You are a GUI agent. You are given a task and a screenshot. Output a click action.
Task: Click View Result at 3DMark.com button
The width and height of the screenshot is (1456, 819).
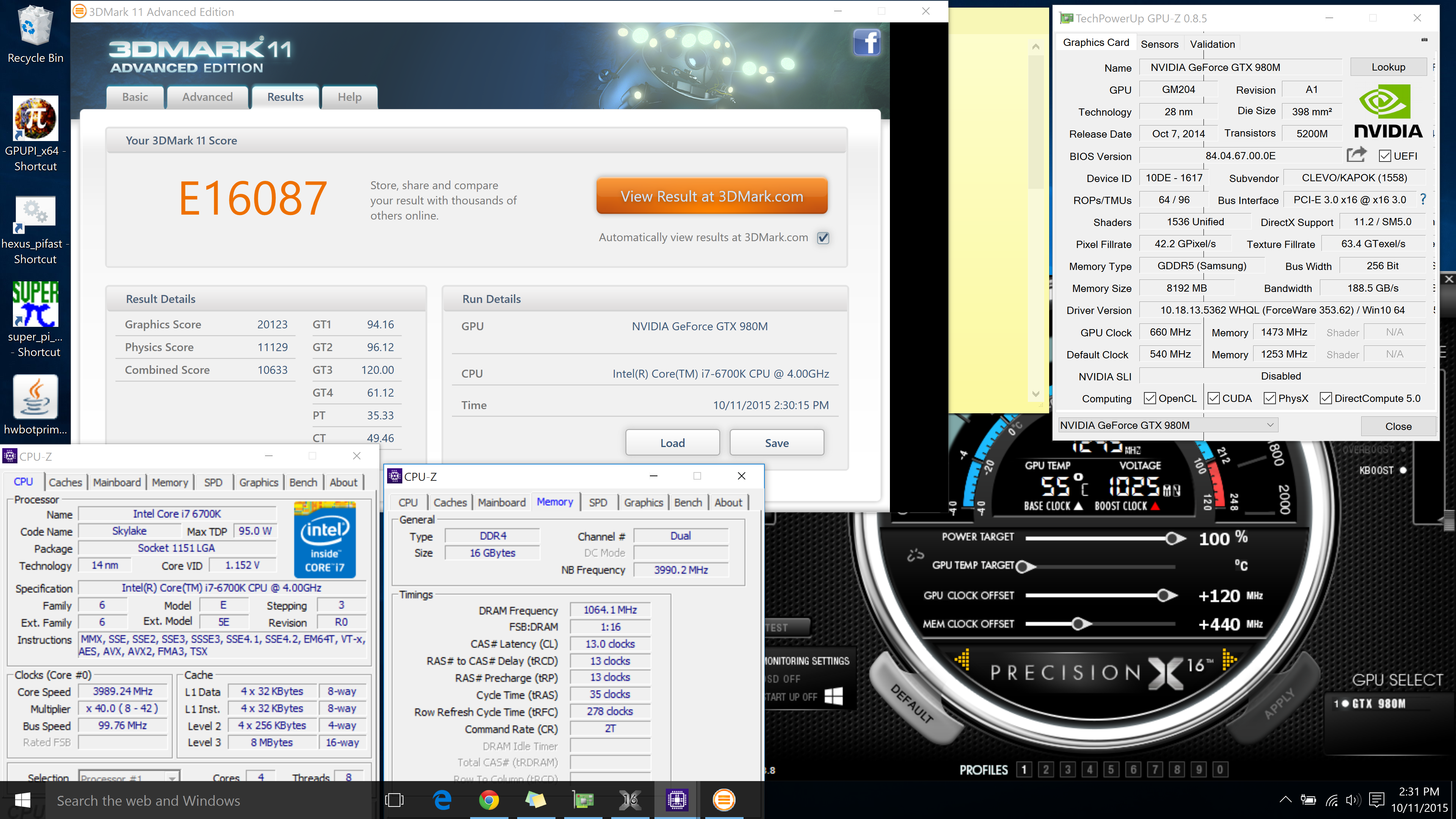[712, 196]
